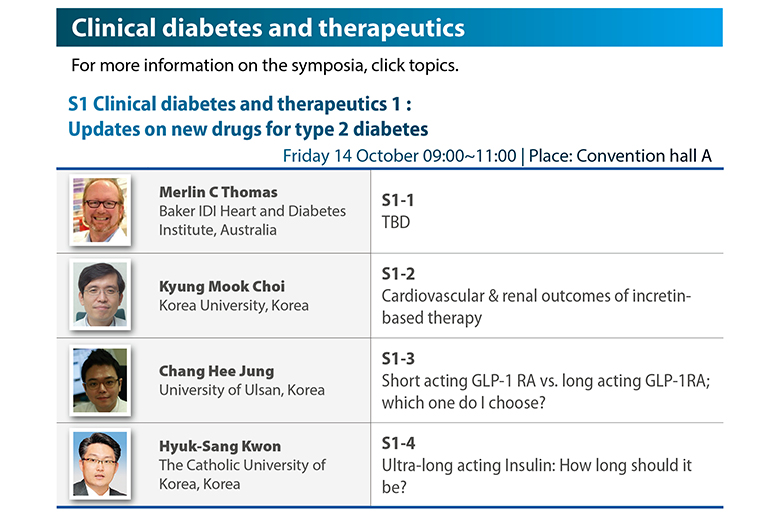Click the Friday 14 October schedule line
Viewport: 780px width, 523px height.
[x=497, y=156]
